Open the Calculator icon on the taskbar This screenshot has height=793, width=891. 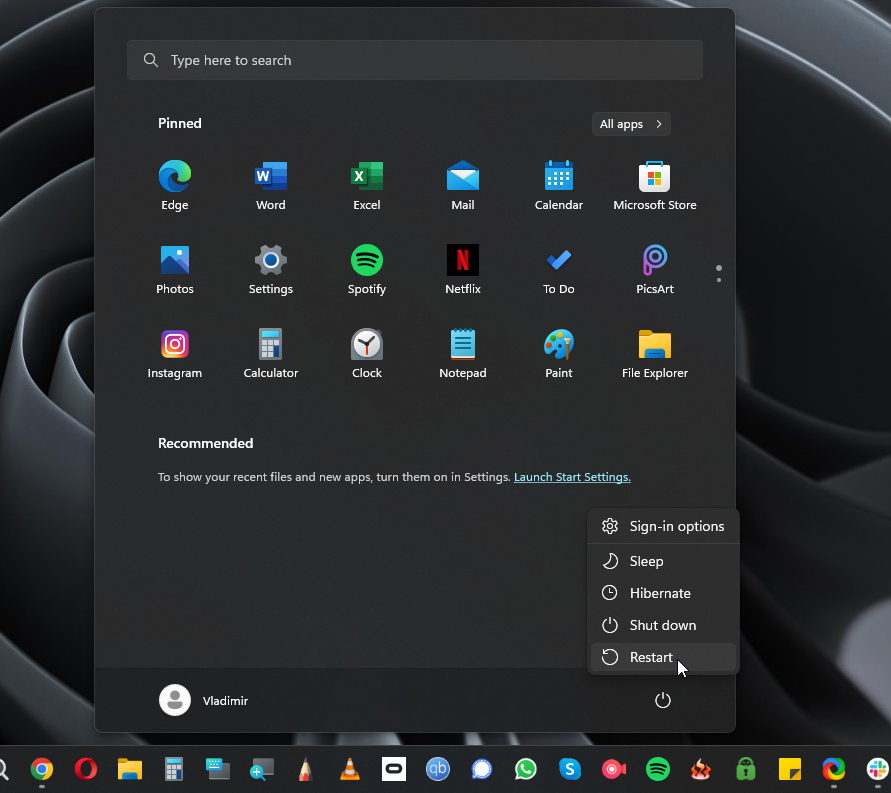173,770
